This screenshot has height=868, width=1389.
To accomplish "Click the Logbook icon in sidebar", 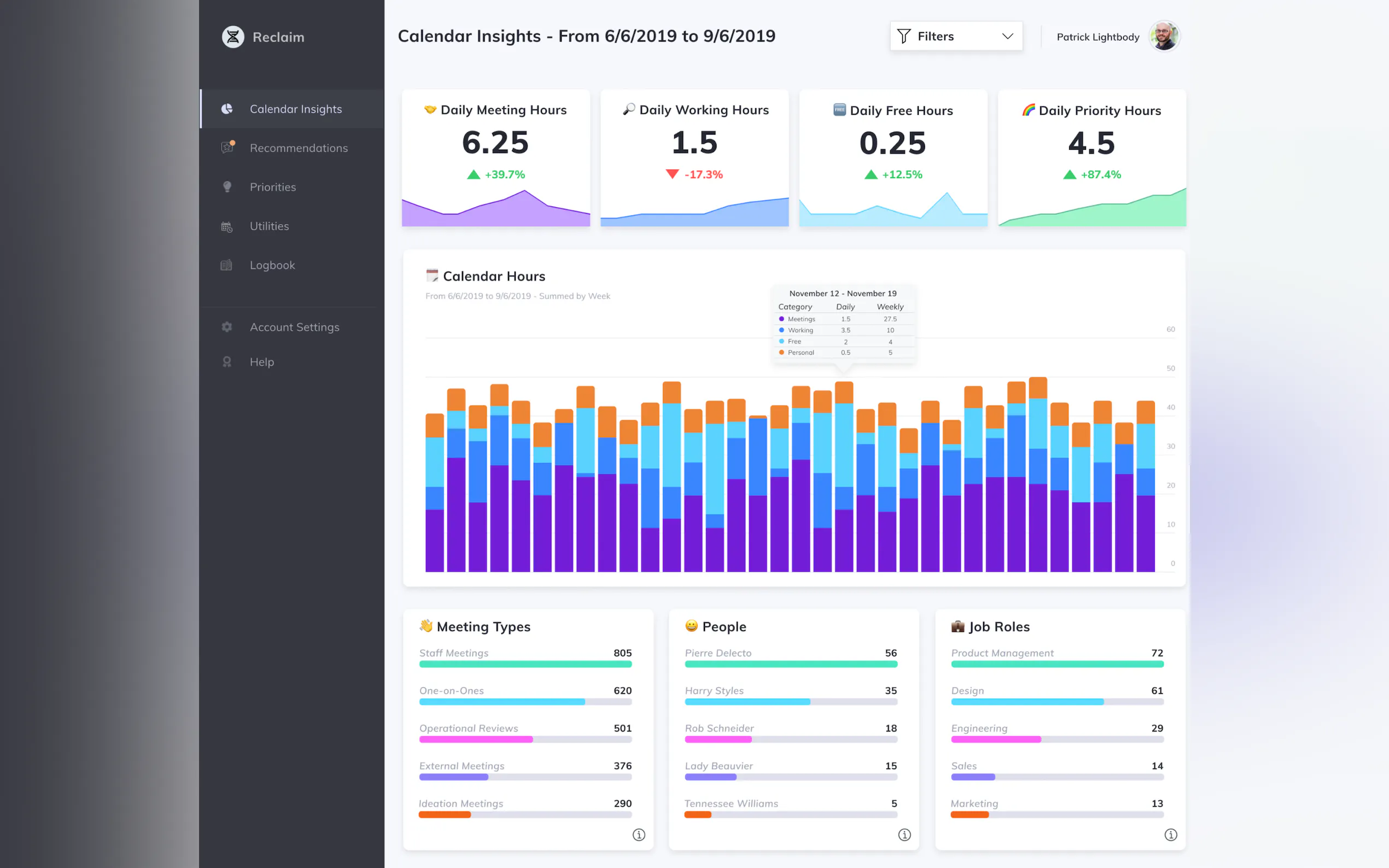I will click(x=226, y=265).
